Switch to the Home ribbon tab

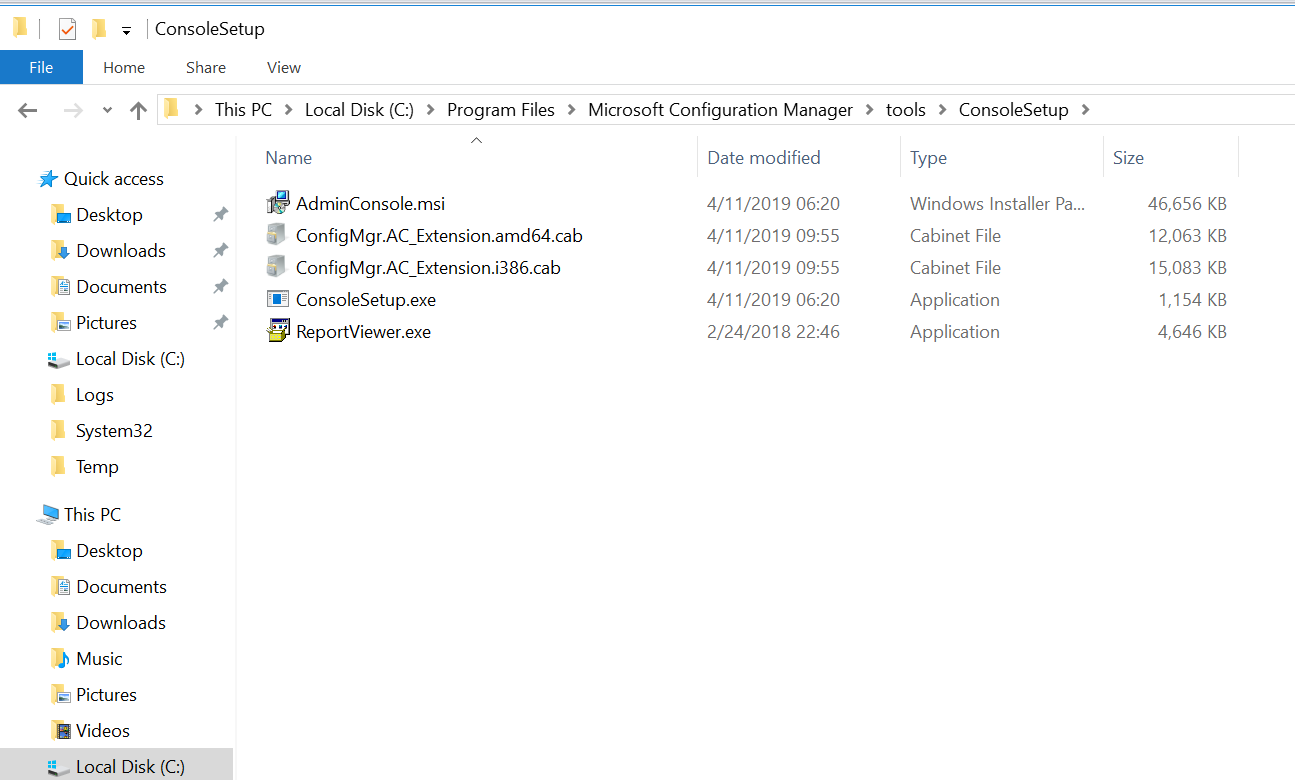coord(124,67)
